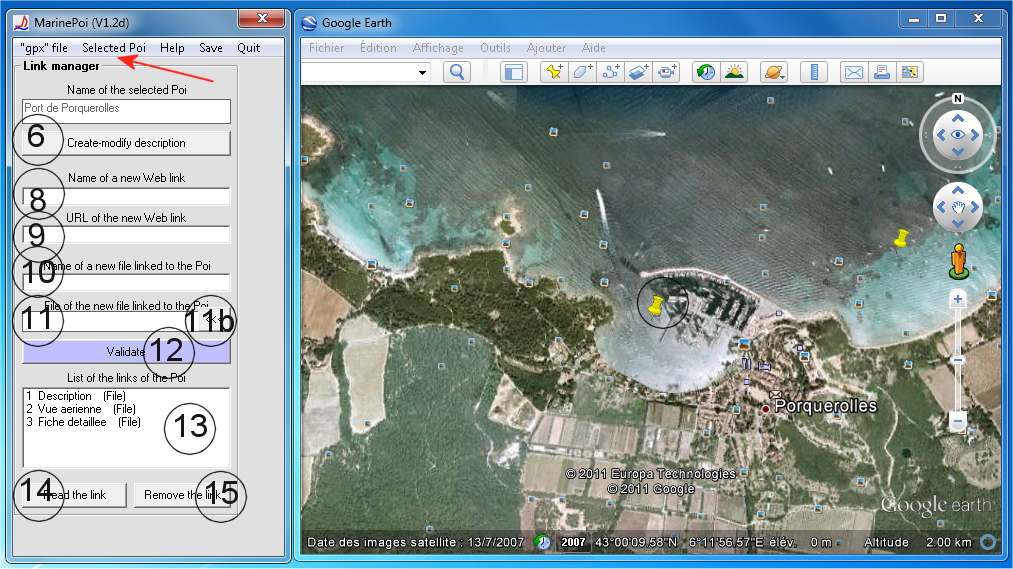Add a path in Google Earth toolbar

[611, 72]
